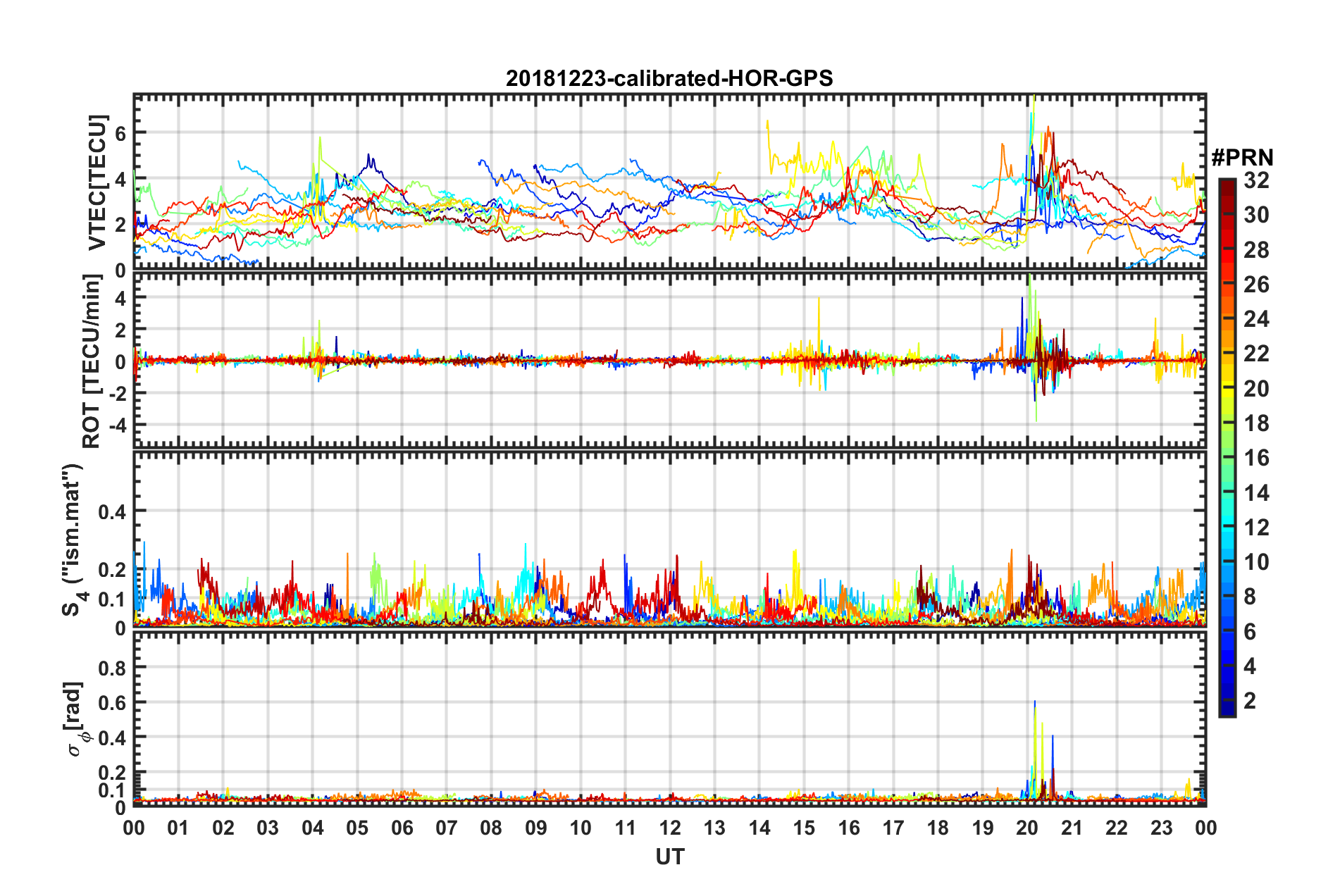Click the PRN colorbar strip
Screen dimensions: 1340x896
coord(1227,447)
